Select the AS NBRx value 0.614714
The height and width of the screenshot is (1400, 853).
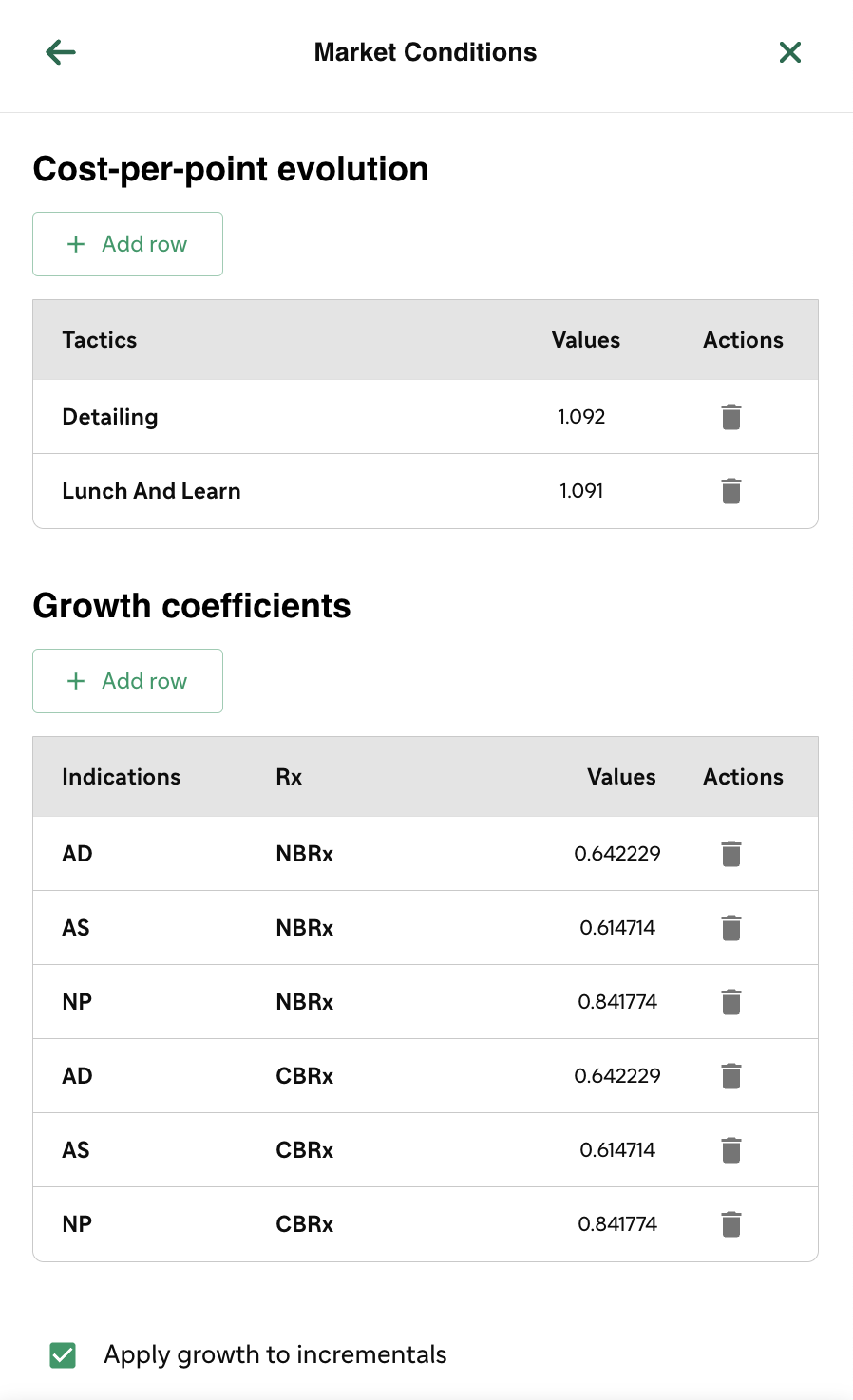[617, 928]
